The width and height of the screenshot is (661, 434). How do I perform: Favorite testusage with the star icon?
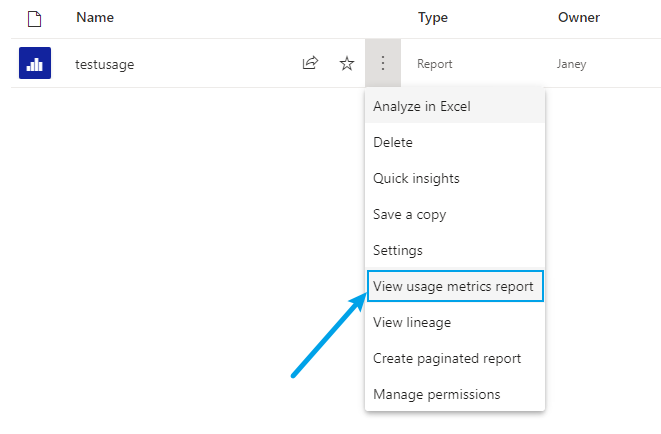(x=347, y=64)
